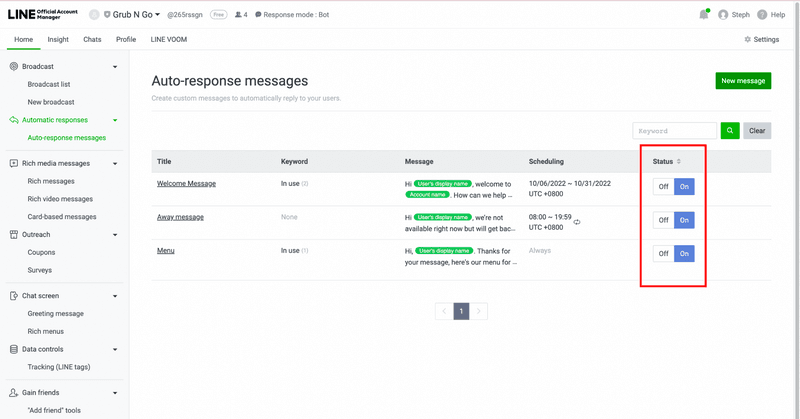The height and width of the screenshot is (419, 800).
Task: Click the Steph user avatar icon
Action: pos(723,15)
